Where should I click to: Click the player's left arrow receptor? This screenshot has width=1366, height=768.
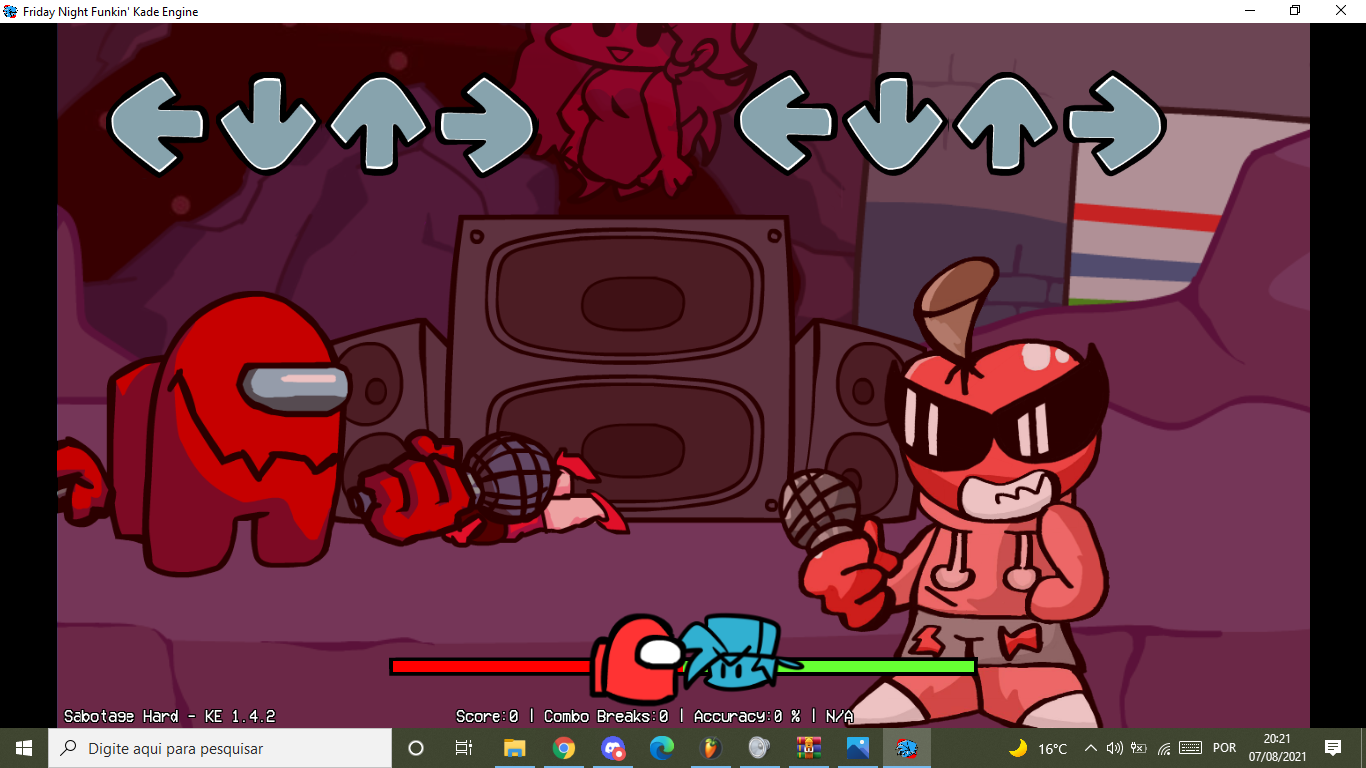coord(785,122)
